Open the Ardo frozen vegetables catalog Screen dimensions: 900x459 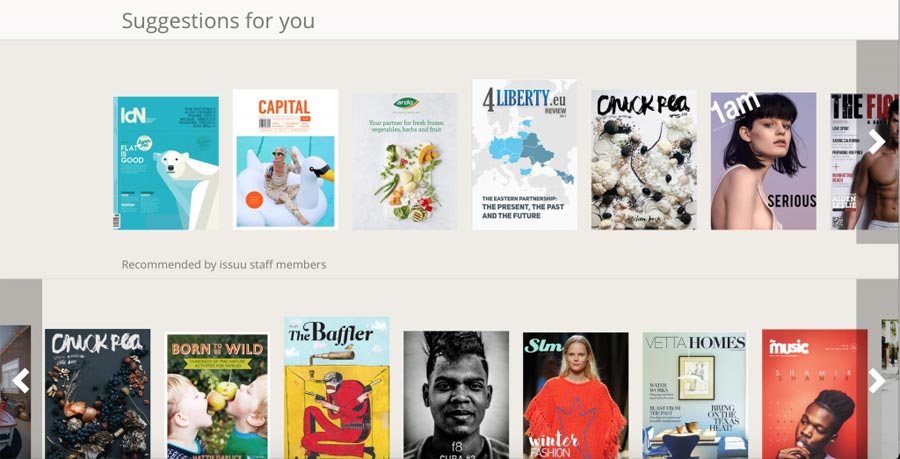(x=405, y=162)
